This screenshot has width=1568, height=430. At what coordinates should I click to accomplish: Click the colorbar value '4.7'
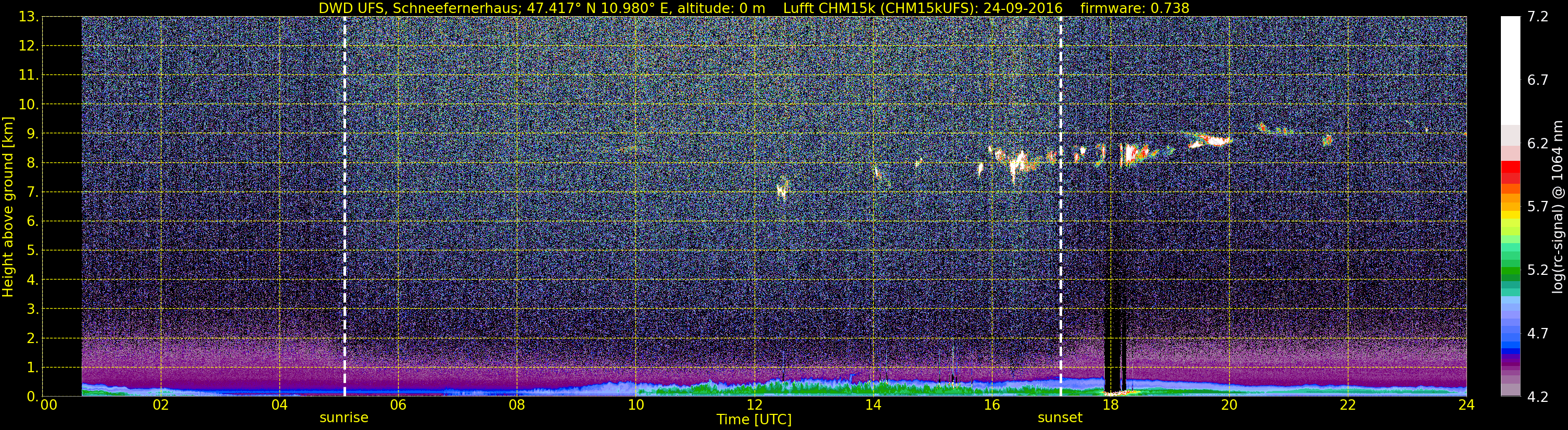pyautogui.click(x=1537, y=334)
